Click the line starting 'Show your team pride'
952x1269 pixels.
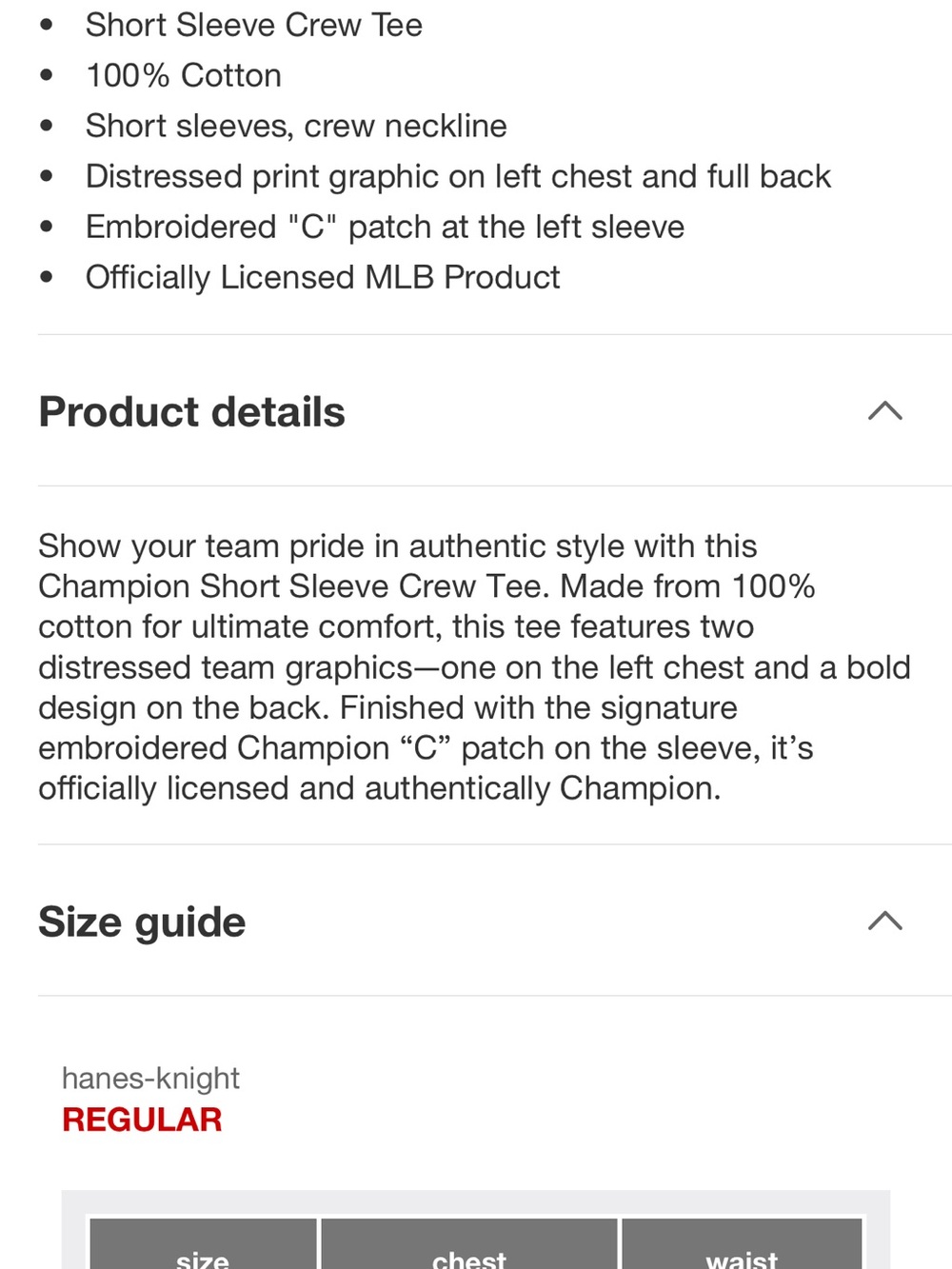[x=397, y=546]
